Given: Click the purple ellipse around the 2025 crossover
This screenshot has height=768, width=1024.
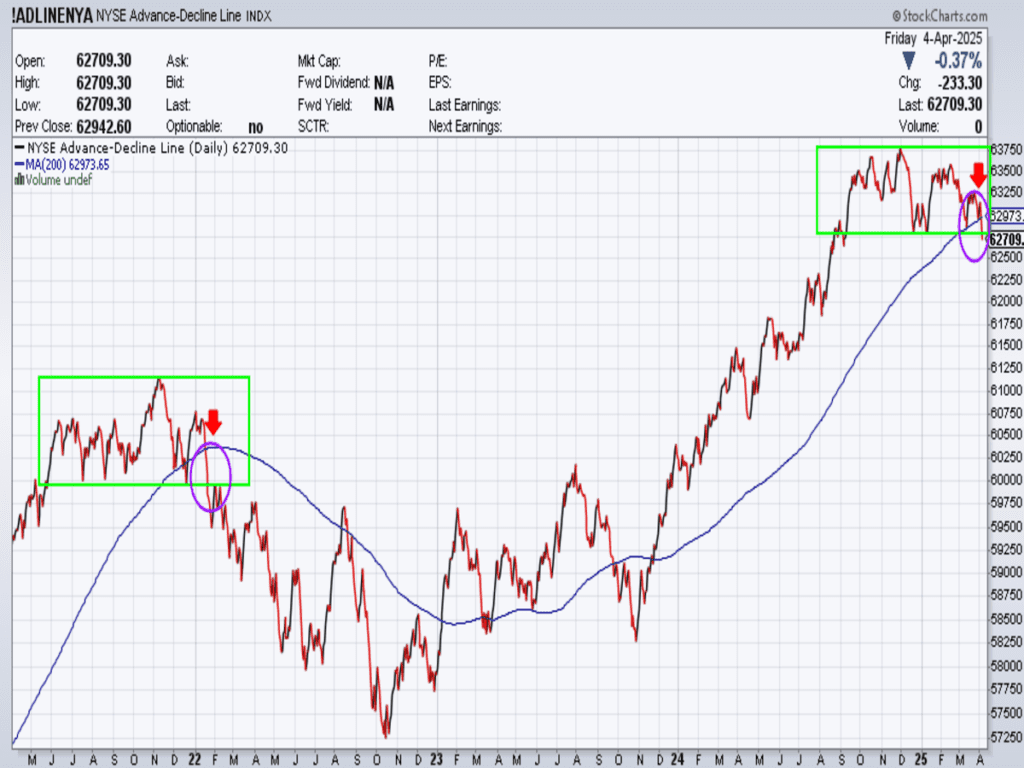Looking at the screenshot, I should pyautogui.click(x=973, y=225).
